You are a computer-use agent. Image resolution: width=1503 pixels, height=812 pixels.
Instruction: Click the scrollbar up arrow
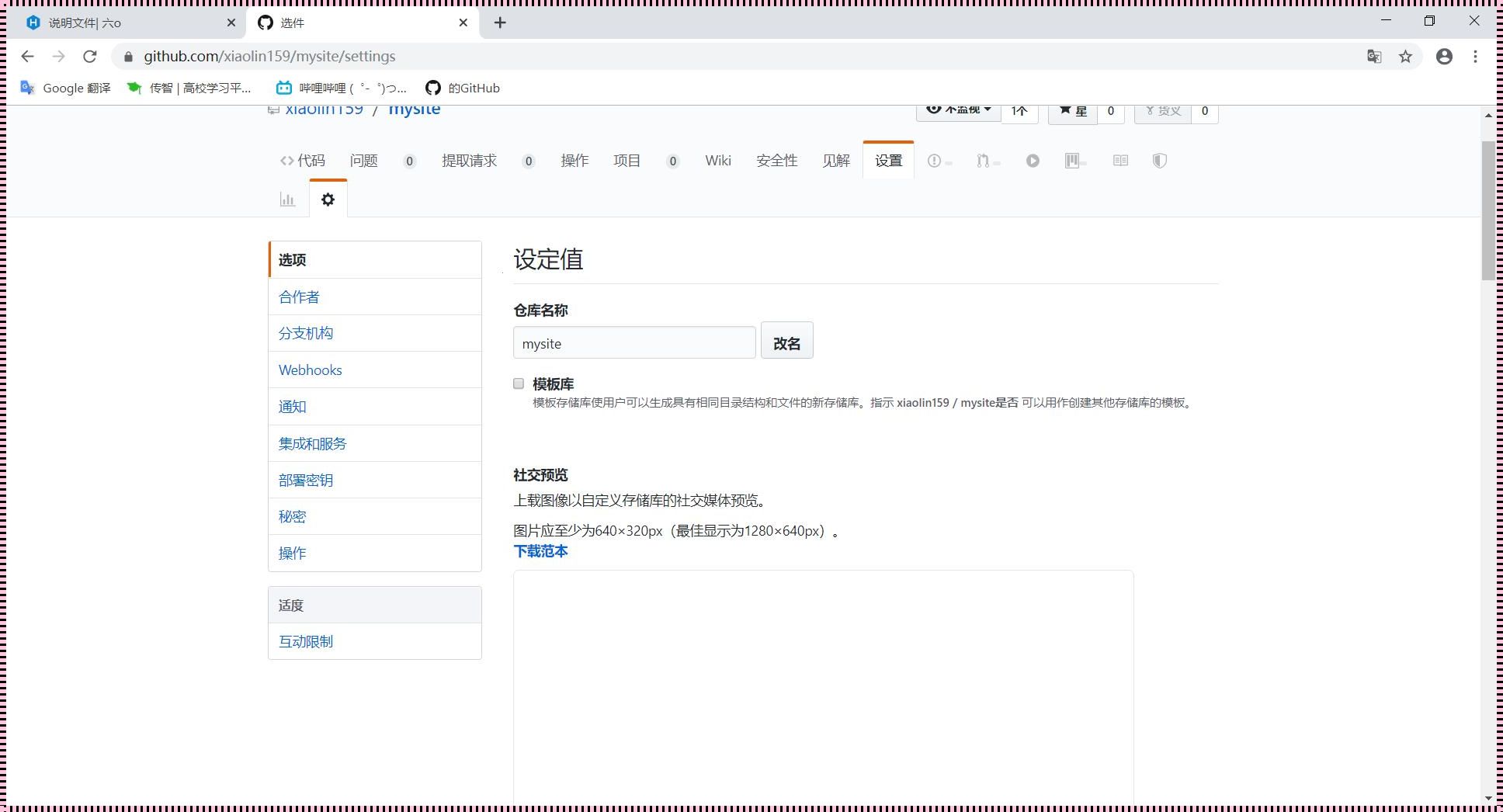pos(1488,115)
